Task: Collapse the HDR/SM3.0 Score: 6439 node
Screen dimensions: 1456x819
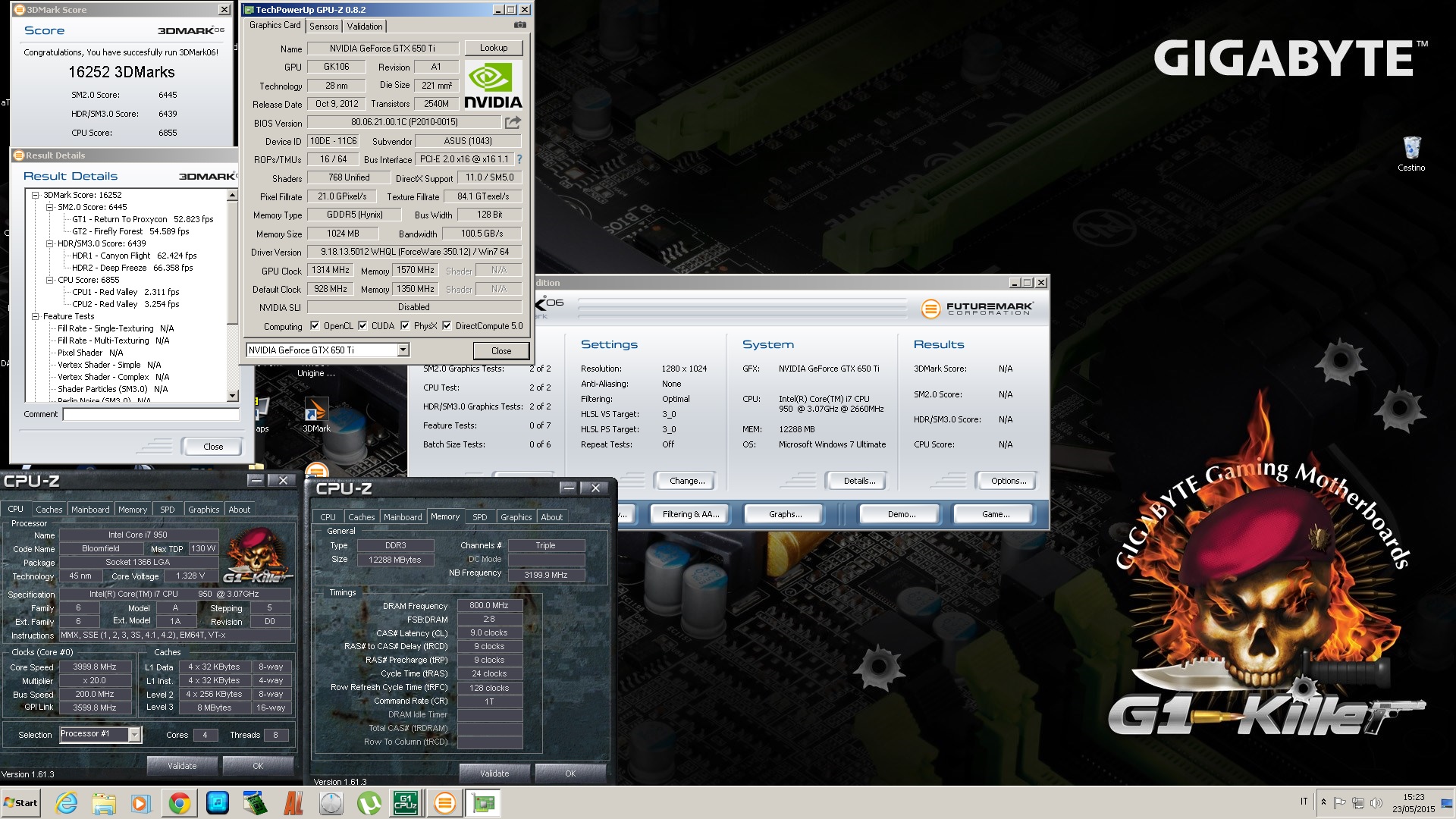Action: click(x=49, y=243)
